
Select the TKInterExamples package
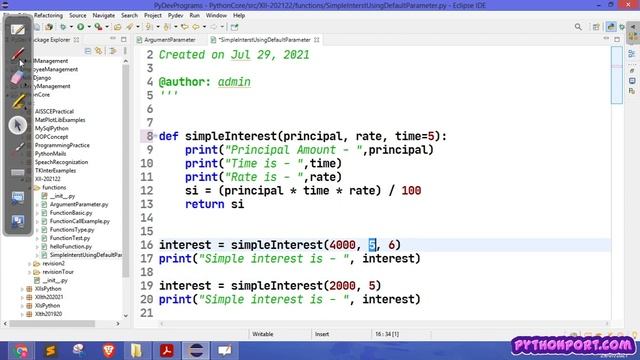point(55,171)
